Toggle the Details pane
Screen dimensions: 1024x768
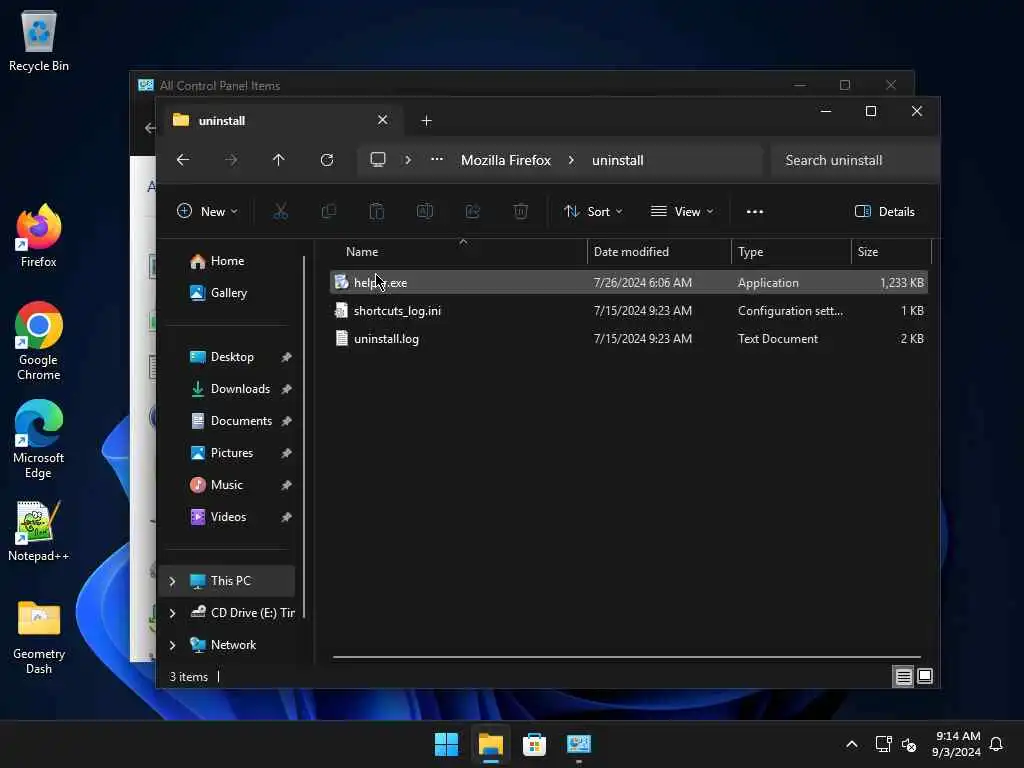pyautogui.click(x=885, y=212)
